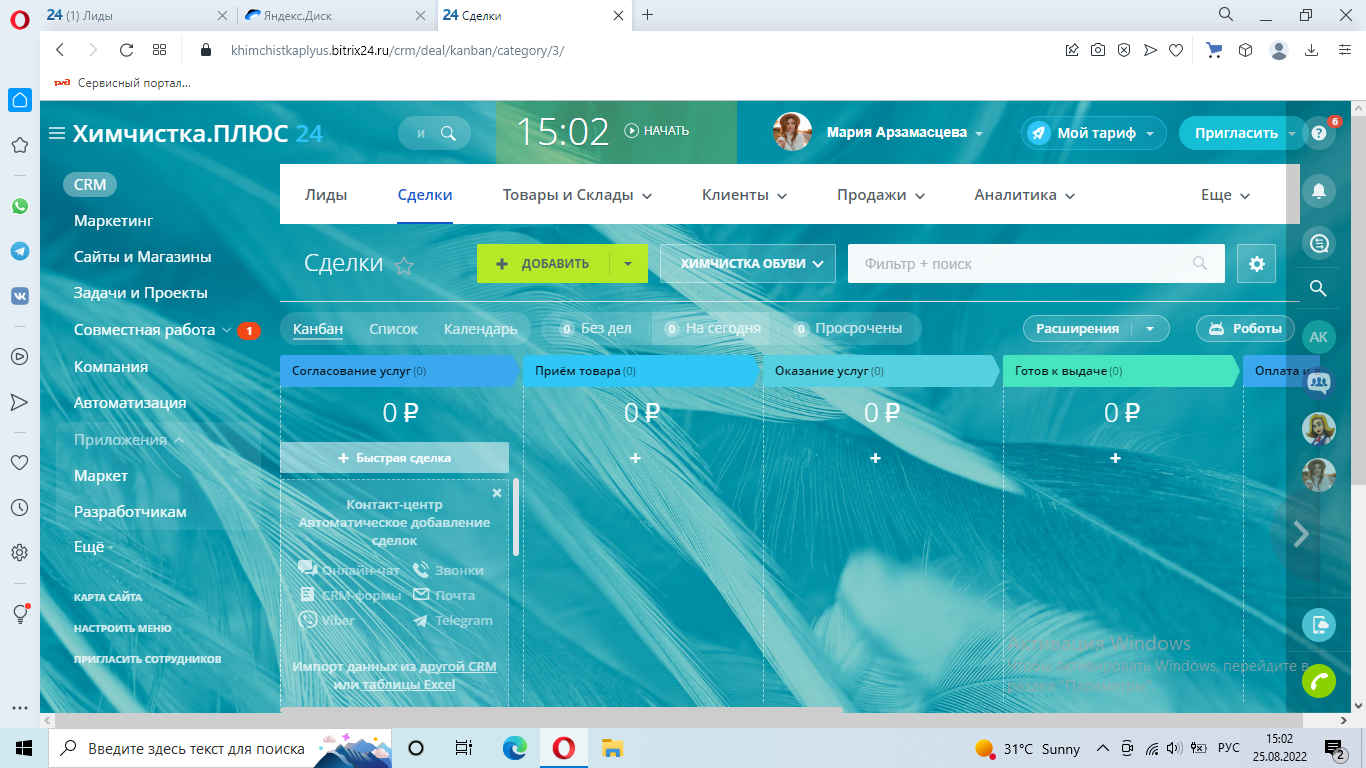Switch to the Яндекс.Диск browser tab
This screenshot has height=768, width=1366.
point(337,15)
